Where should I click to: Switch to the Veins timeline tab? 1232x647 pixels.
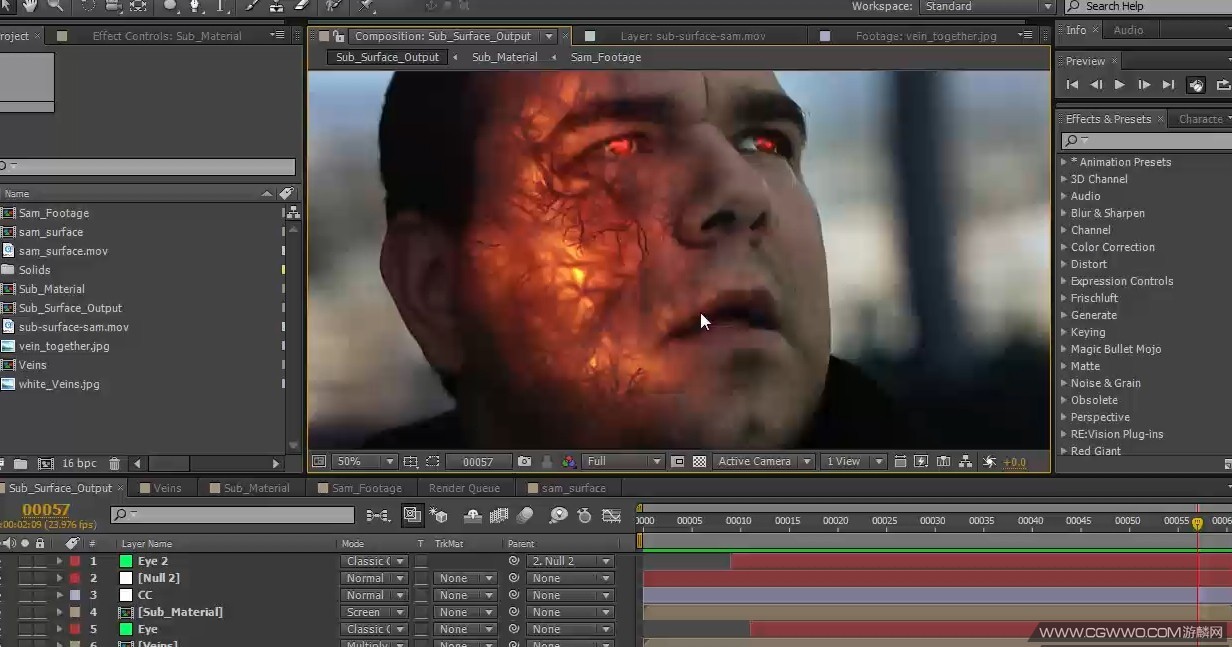coord(167,488)
